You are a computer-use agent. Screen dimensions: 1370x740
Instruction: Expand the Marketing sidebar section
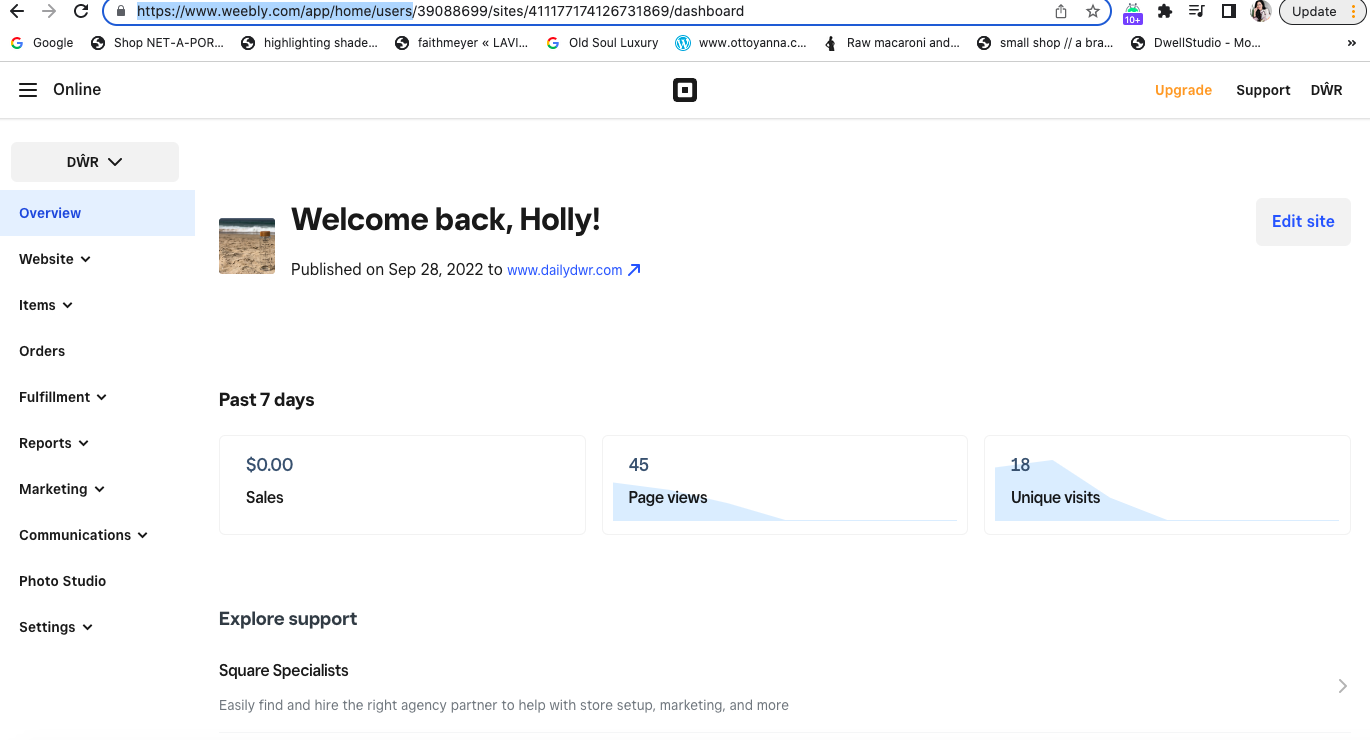[62, 489]
